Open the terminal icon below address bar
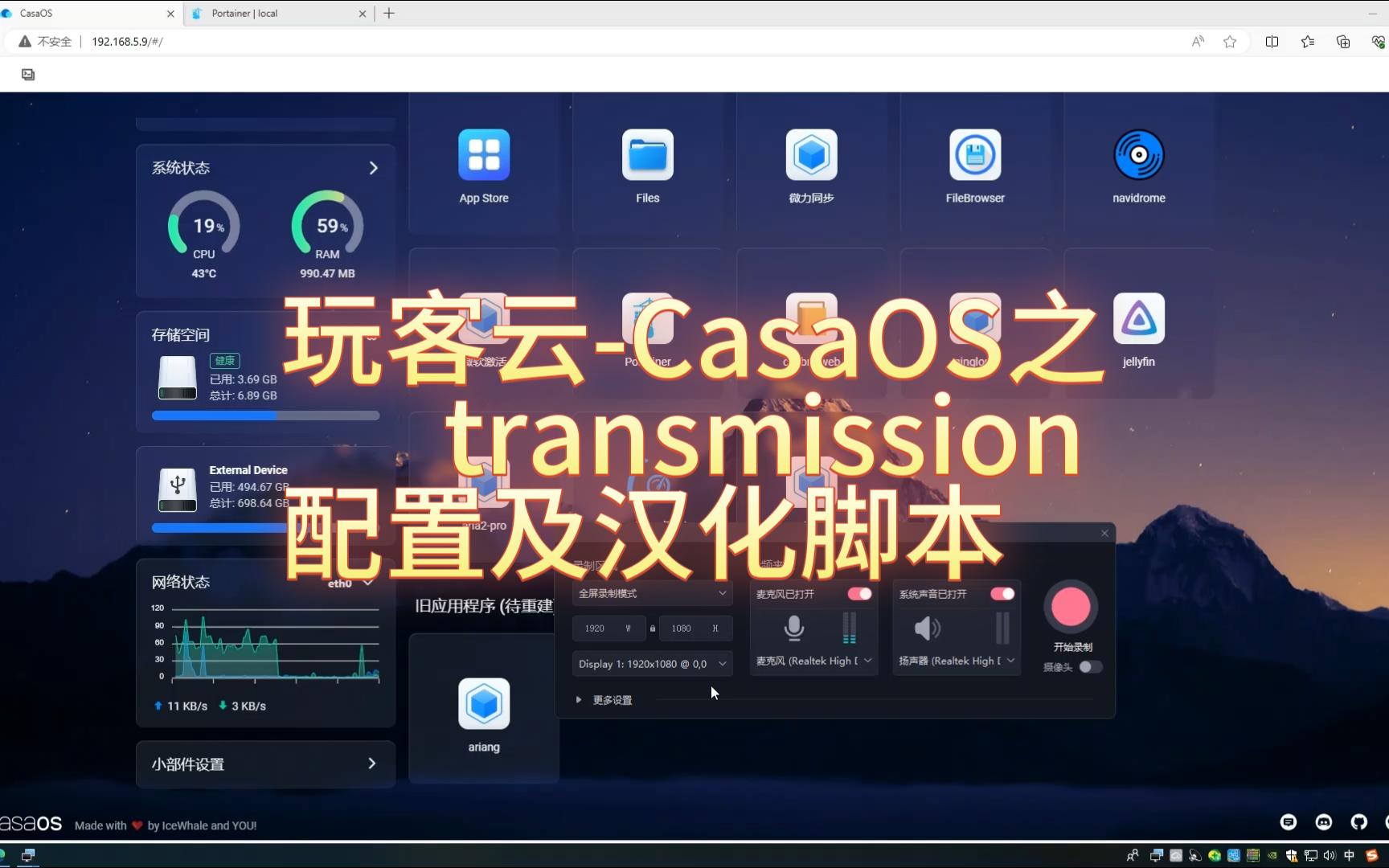 tap(28, 75)
